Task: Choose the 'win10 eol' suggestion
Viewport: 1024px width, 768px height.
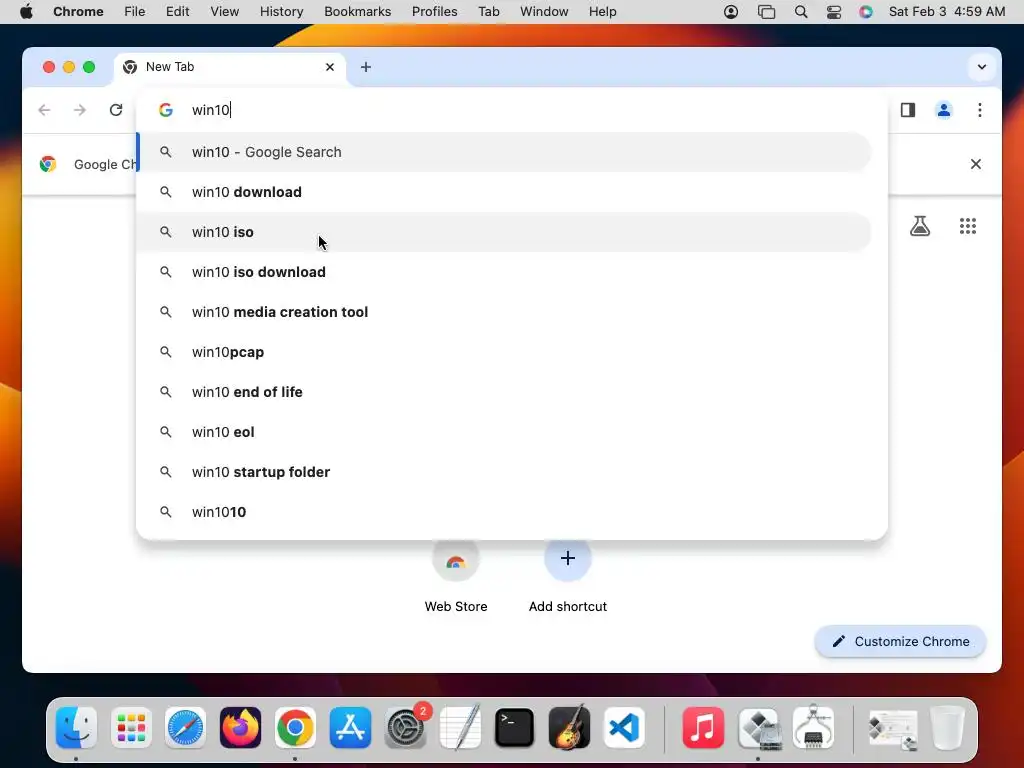Action: tap(504, 432)
